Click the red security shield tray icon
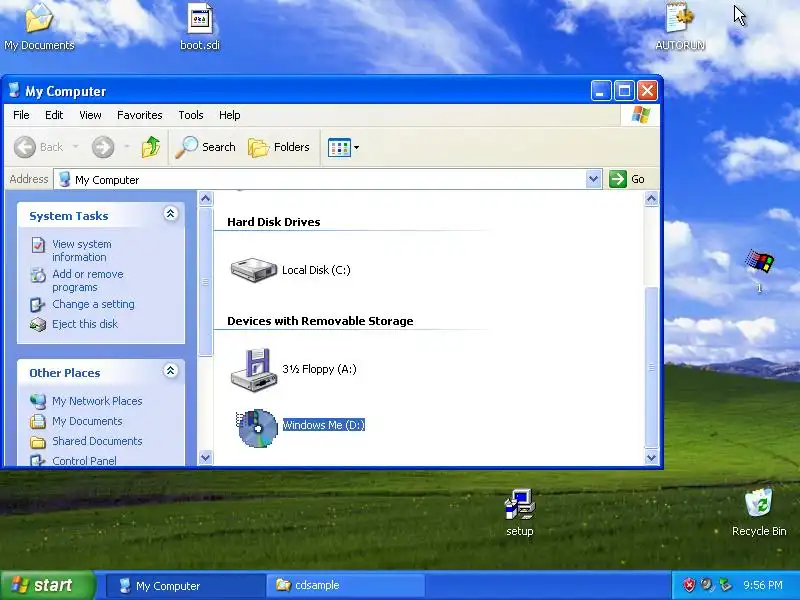The height and width of the screenshot is (600, 800). (x=689, y=585)
